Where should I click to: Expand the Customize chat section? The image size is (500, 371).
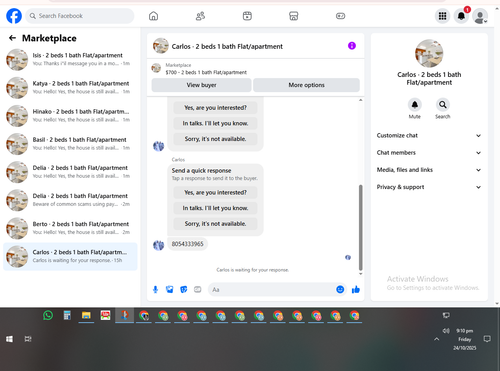click(x=429, y=135)
